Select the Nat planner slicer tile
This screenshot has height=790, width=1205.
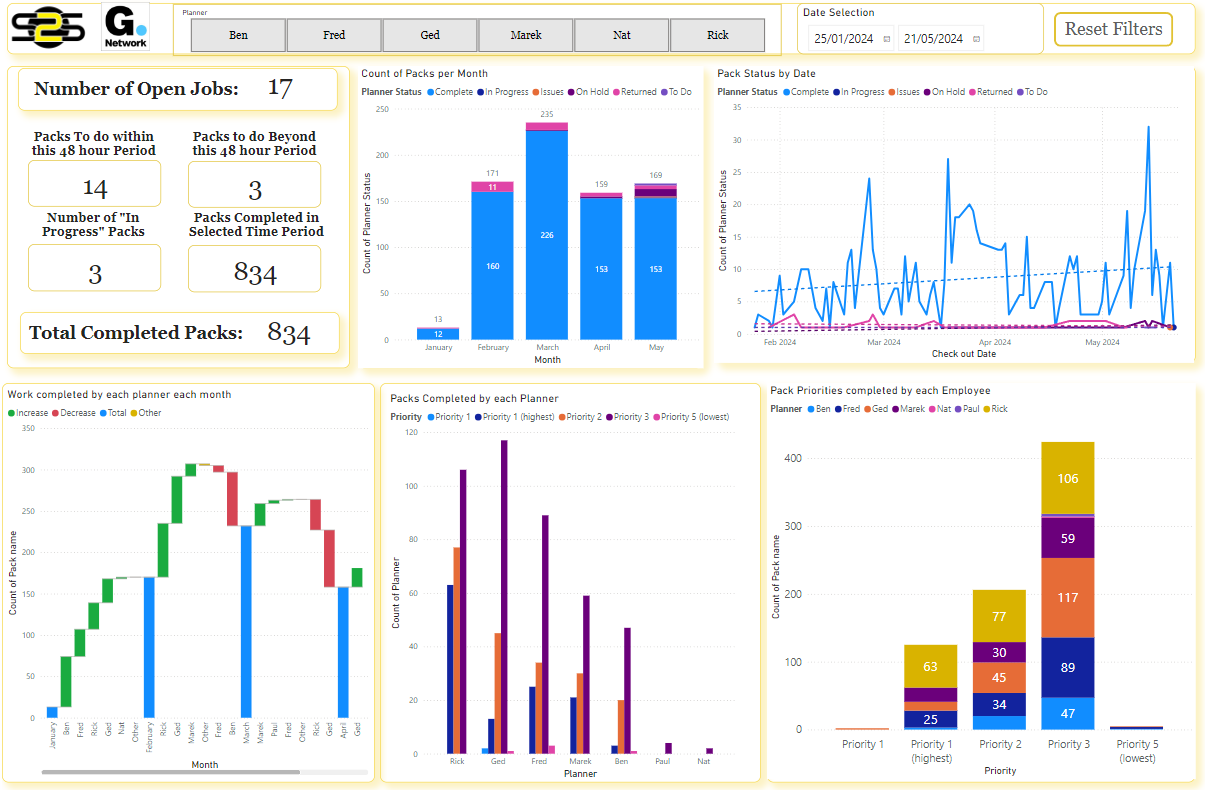pyautogui.click(x=622, y=35)
